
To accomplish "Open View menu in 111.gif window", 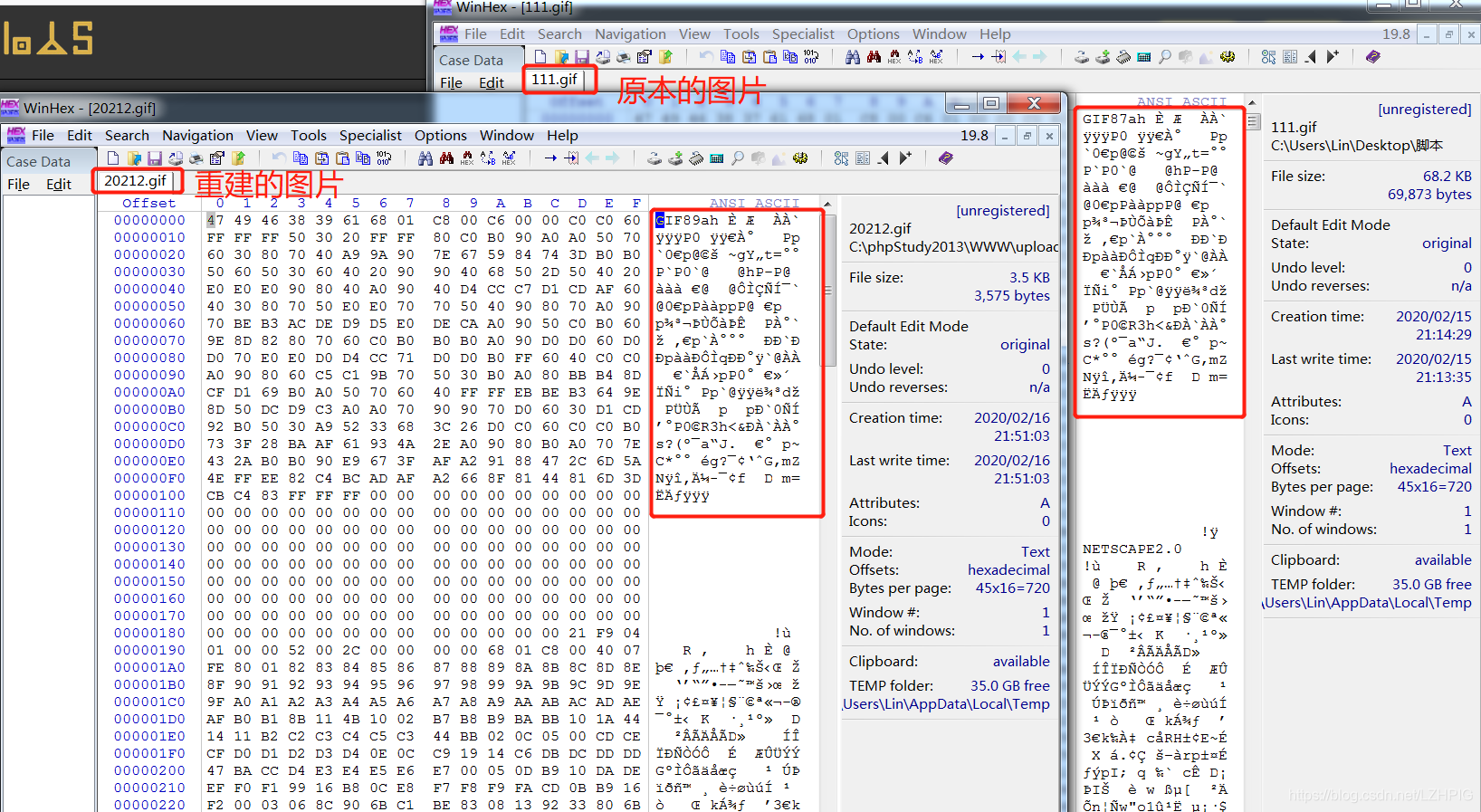I will [x=694, y=34].
